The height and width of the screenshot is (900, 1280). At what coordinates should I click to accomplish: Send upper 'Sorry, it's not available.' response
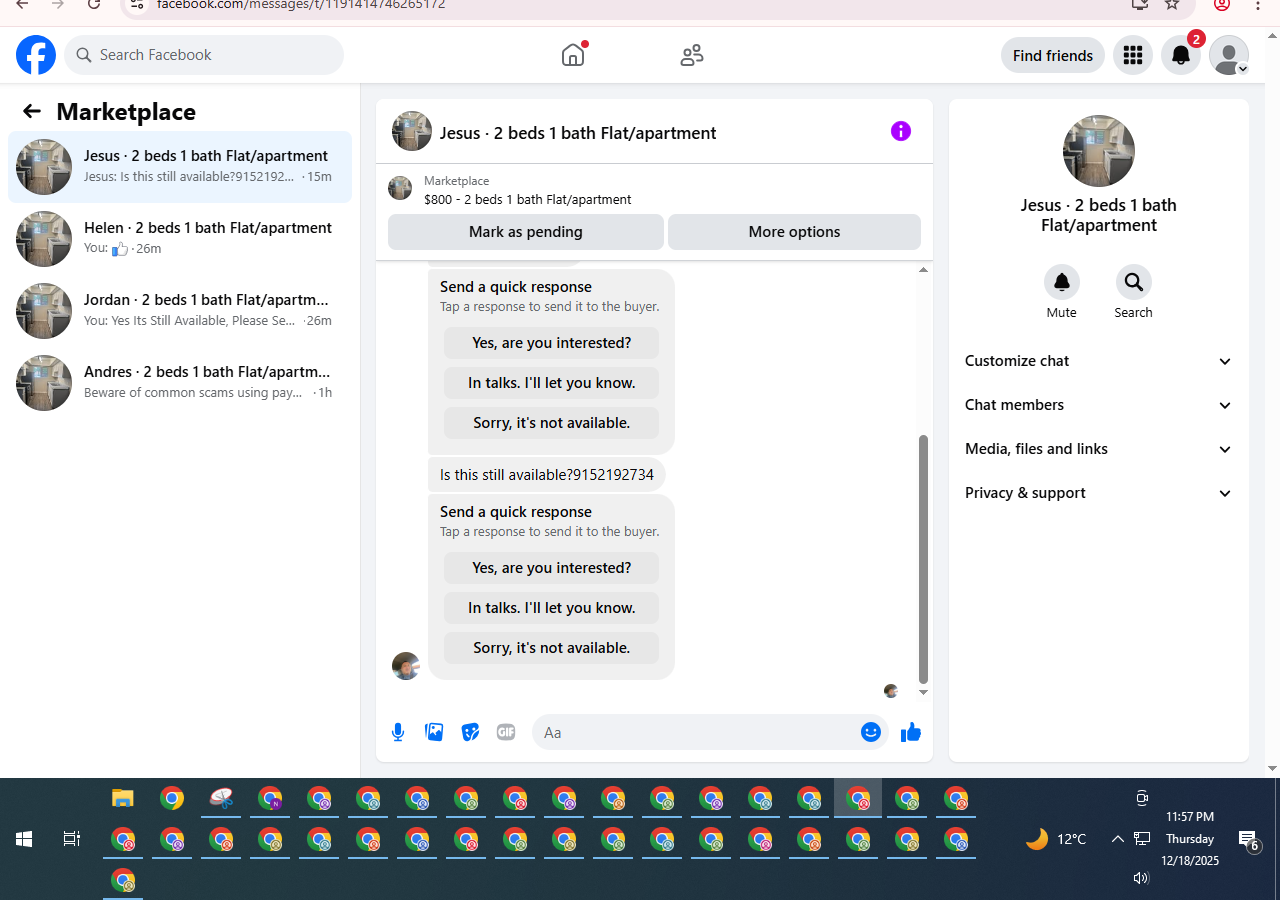552,423
